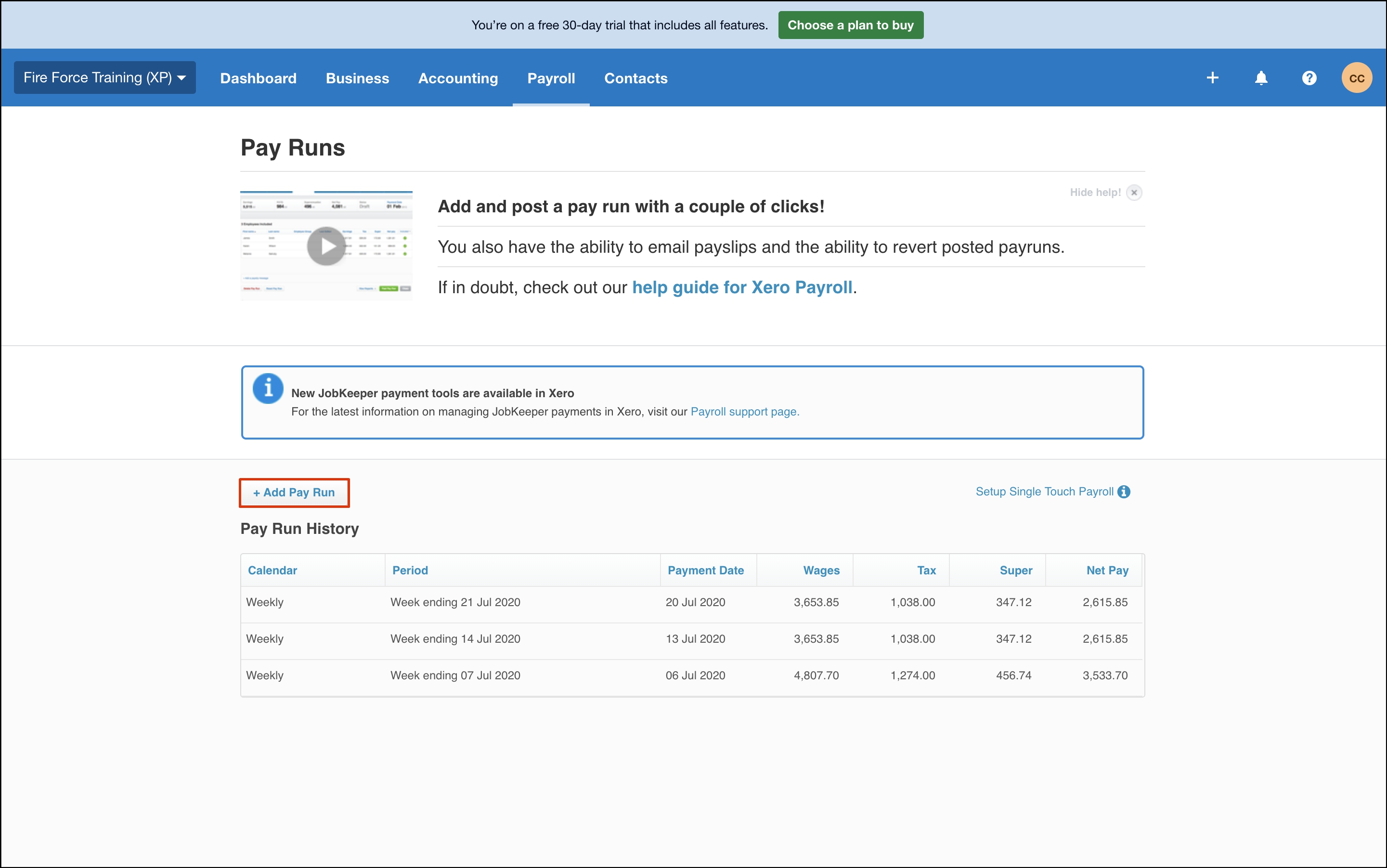The image size is (1387, 868).
Task: Expand the Fire Force Training (XP) organisation dropdown
Action: [x=104, y=77]
